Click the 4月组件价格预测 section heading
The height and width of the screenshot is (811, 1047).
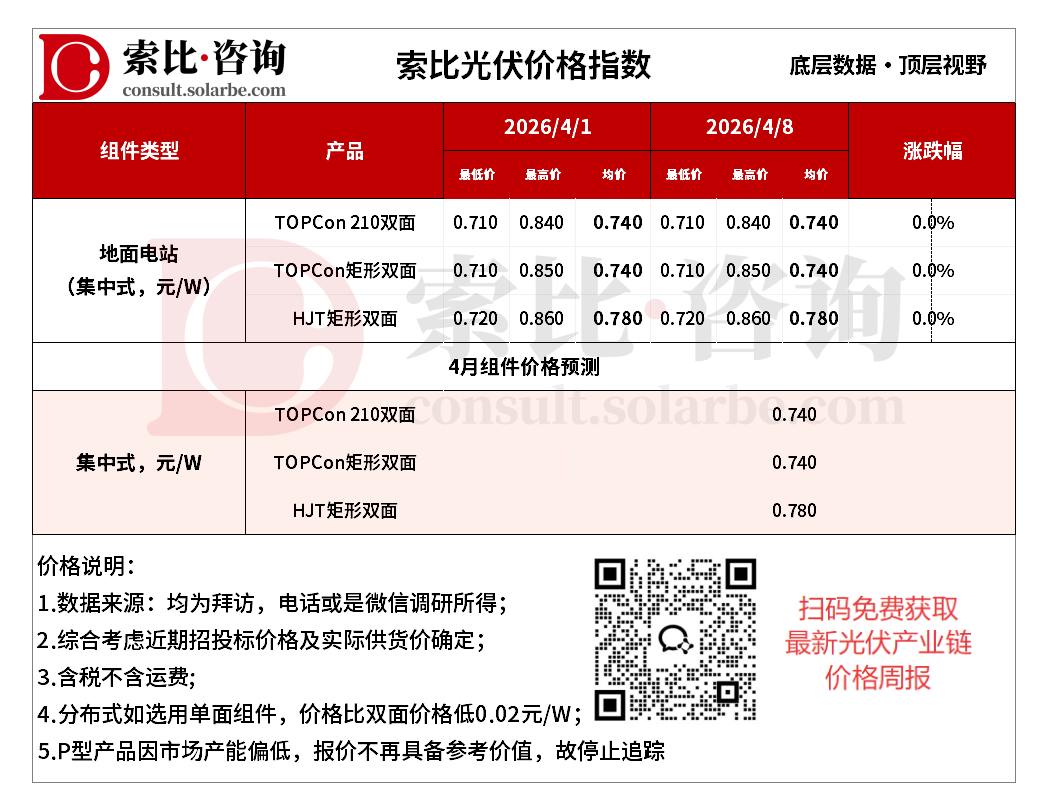[523, 367]
